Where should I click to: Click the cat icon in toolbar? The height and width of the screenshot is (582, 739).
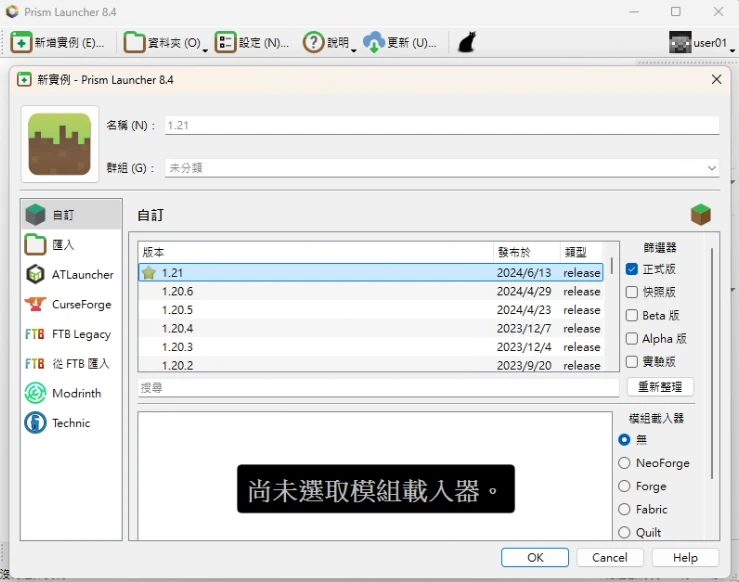(x=466, y=43)
